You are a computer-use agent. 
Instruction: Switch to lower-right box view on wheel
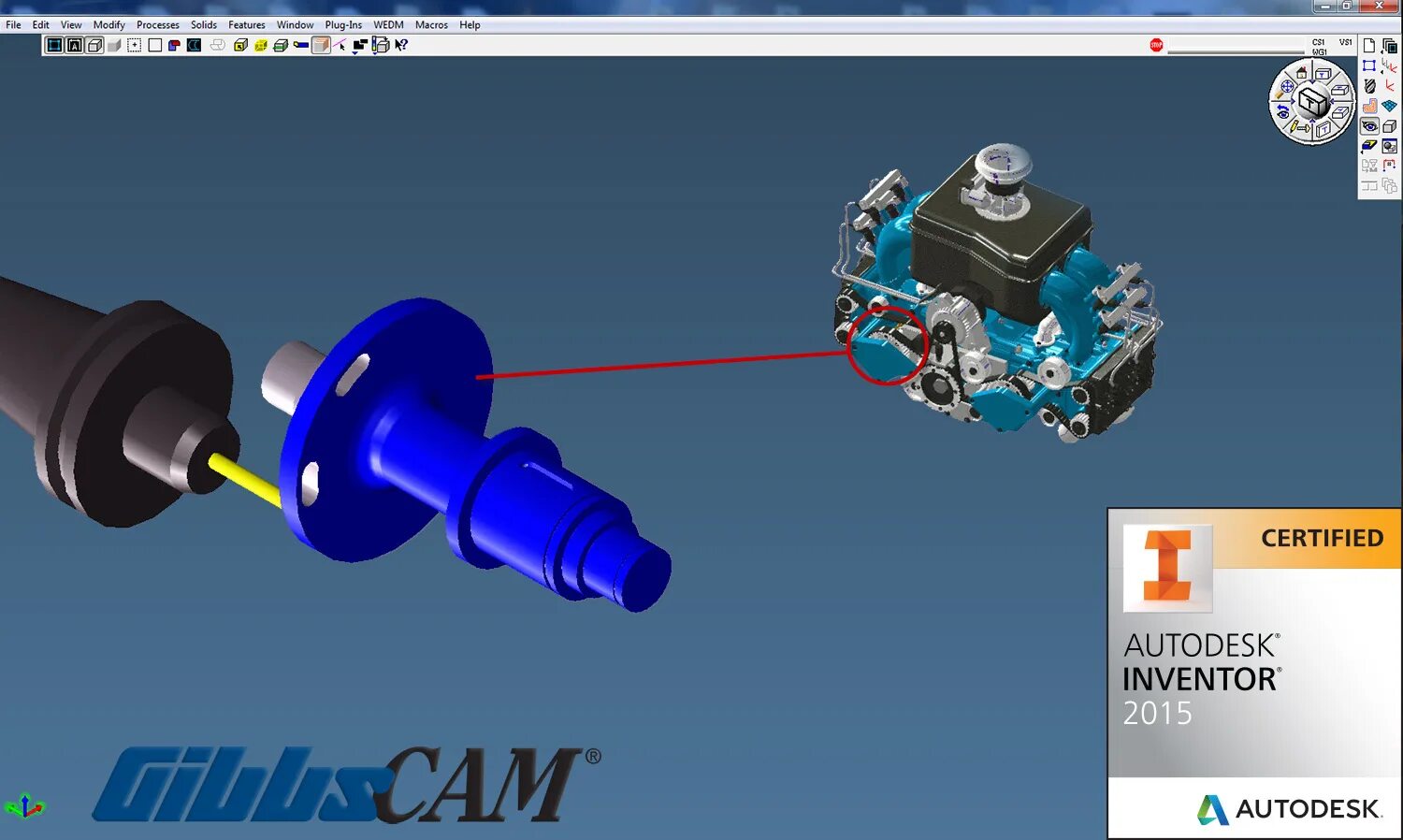point(1340,112)
